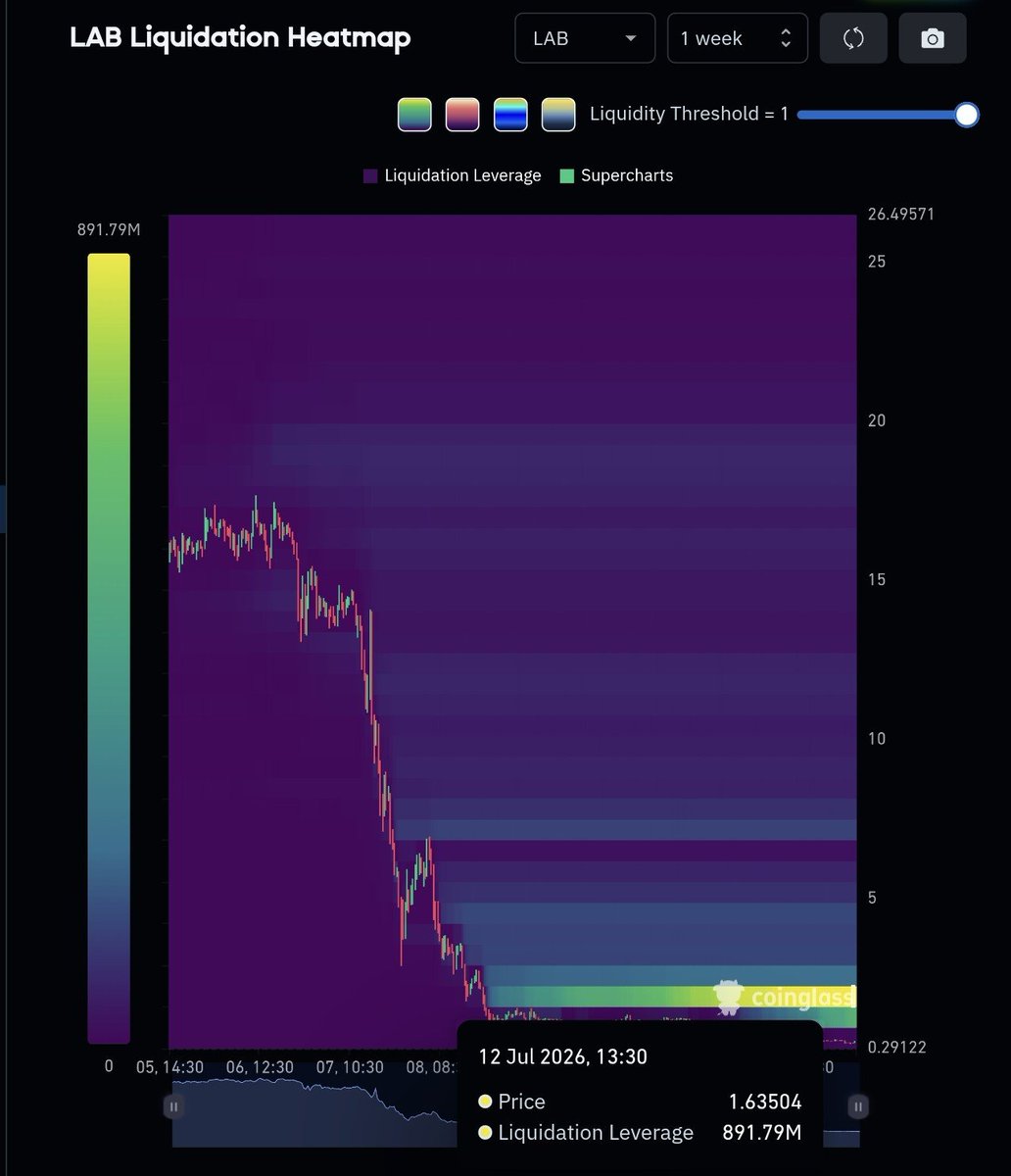Image resolution: width=1011 pixels, height=1176 pixels.
Task: Click the left range handle of timeline
Action: (x=173, y=1106)
